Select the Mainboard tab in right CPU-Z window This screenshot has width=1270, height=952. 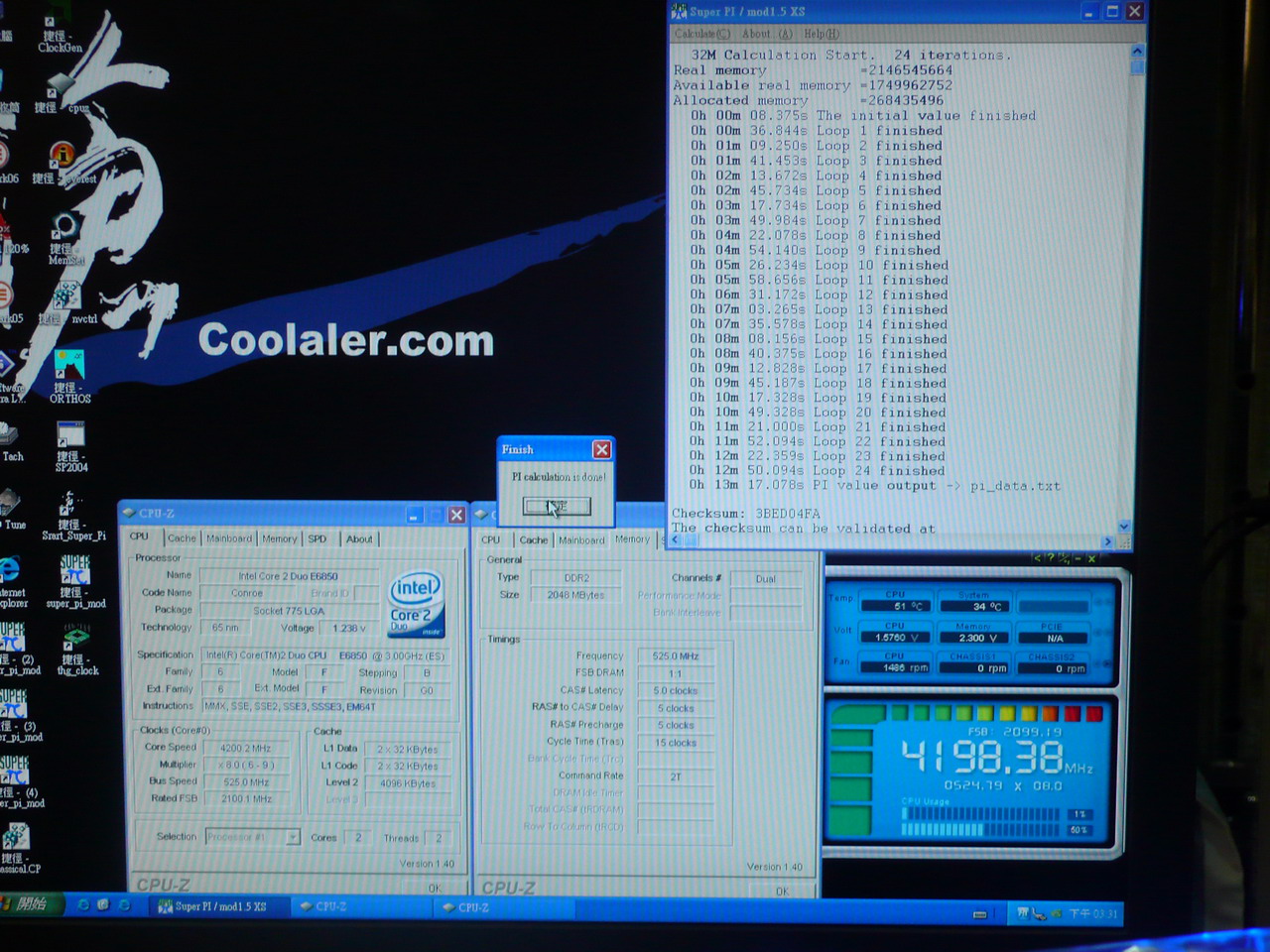[581, 539]
